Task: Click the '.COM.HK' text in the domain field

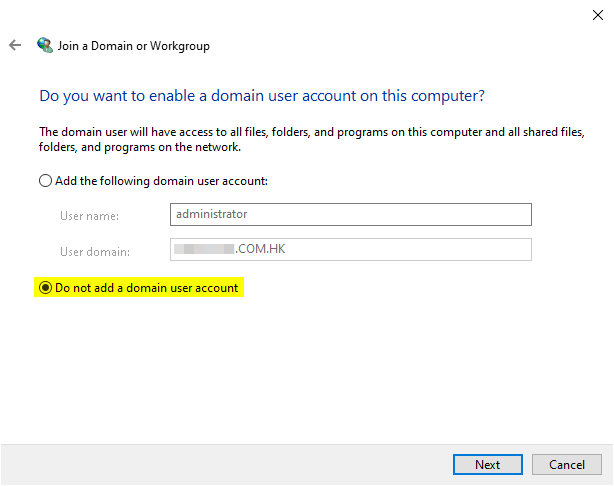Action: 259,249
